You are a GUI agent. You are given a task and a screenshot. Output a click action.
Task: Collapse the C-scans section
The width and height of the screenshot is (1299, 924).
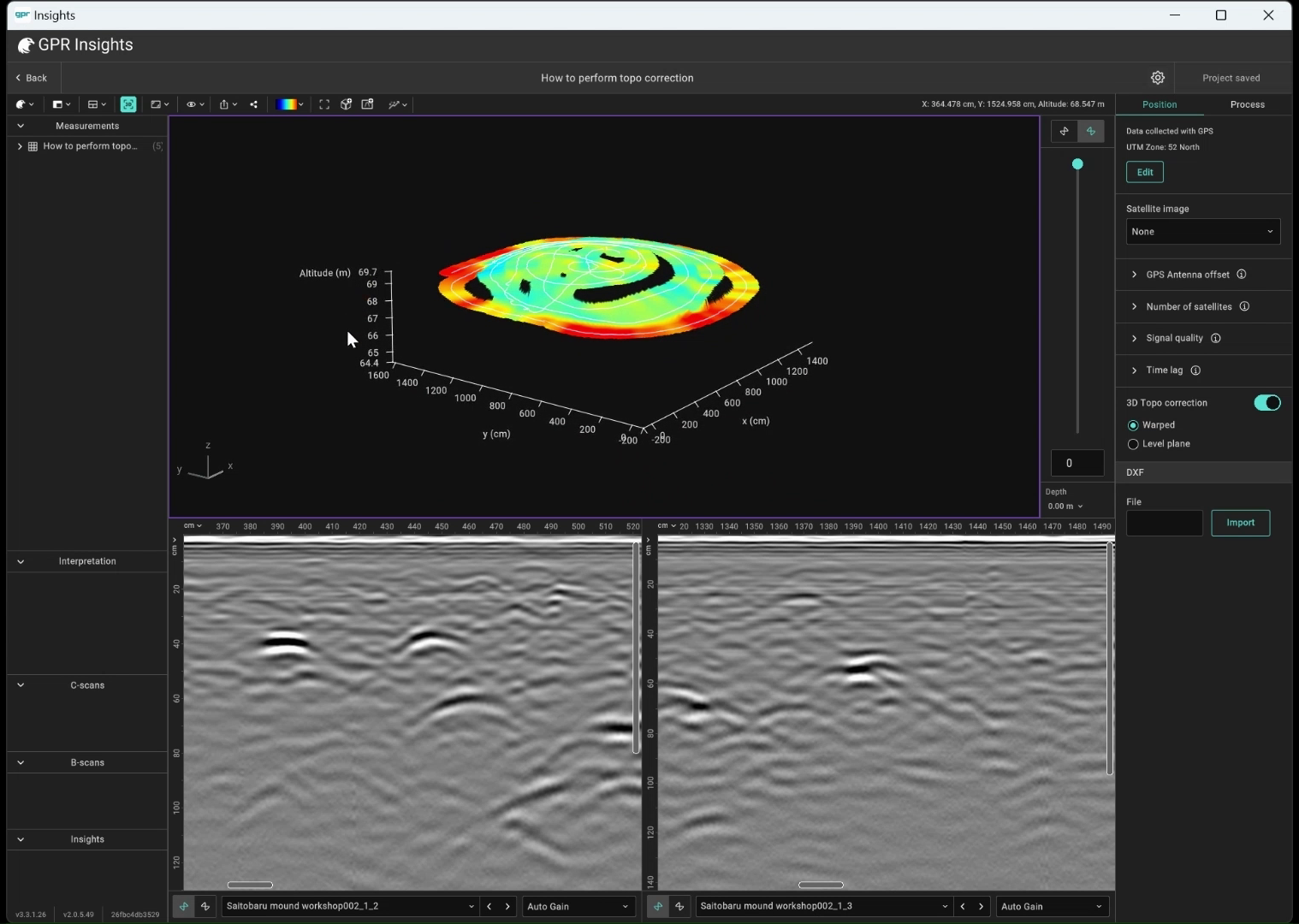tap(20, 684)
